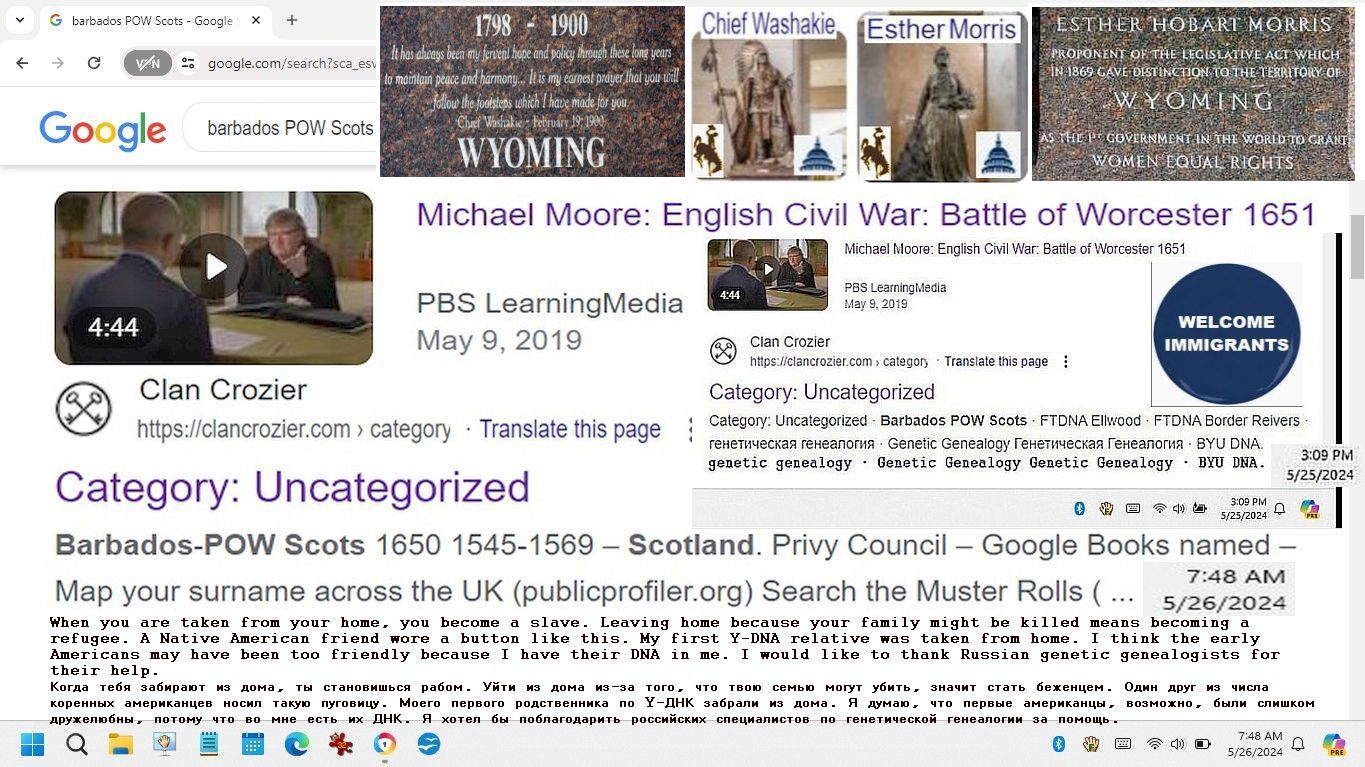Open the large 'Category: Uncategorized' heading link
1365x767 pixels.
[x=292, y=487]
